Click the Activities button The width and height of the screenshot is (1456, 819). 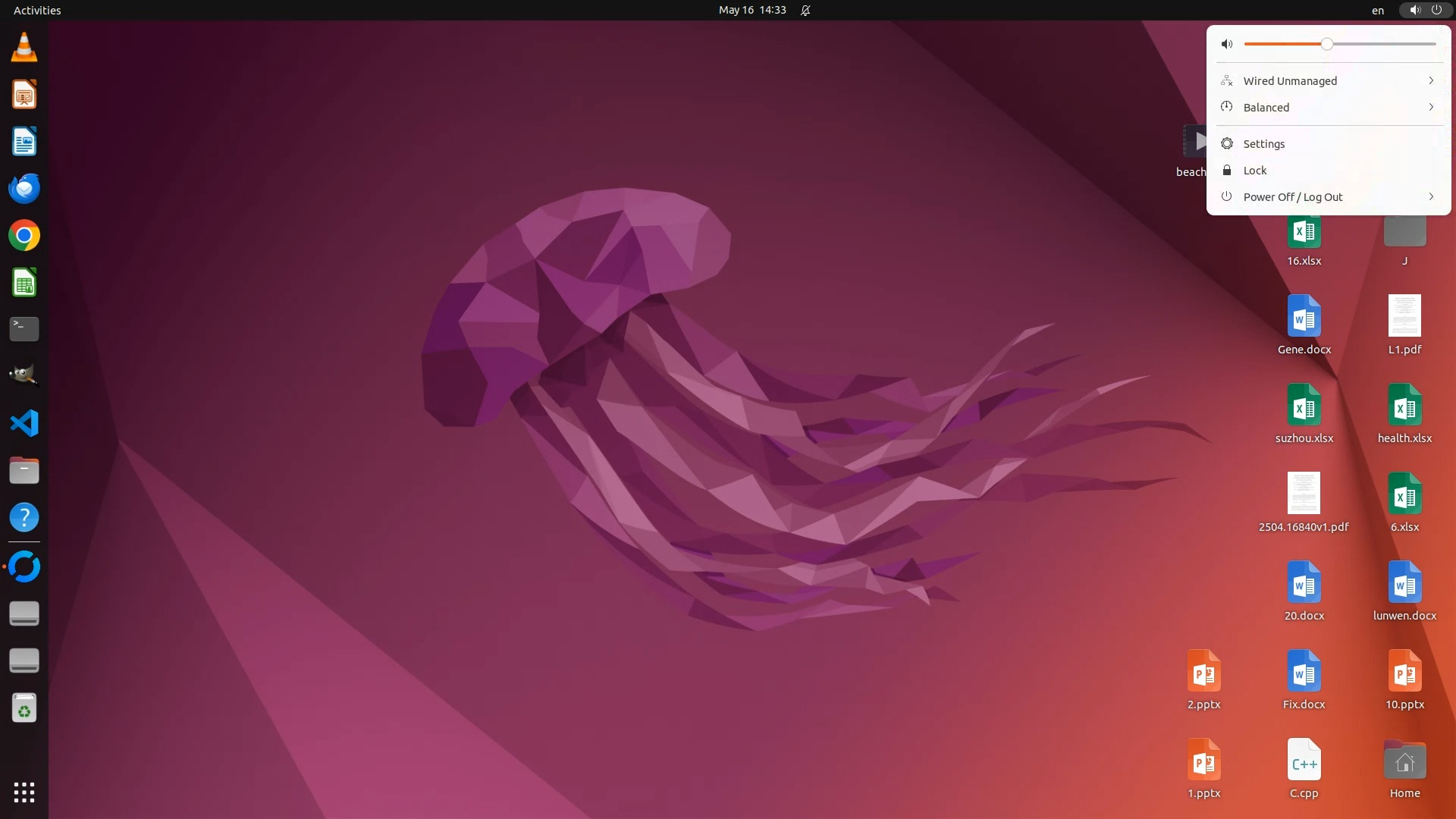click(x=37, y=11)
